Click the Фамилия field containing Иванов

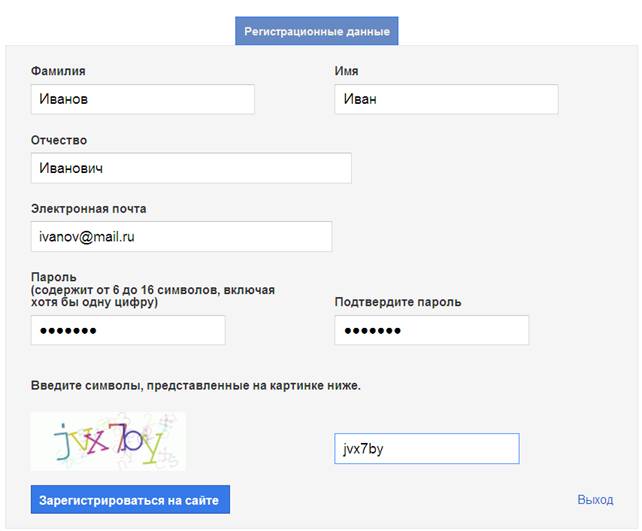click(142, 99)
